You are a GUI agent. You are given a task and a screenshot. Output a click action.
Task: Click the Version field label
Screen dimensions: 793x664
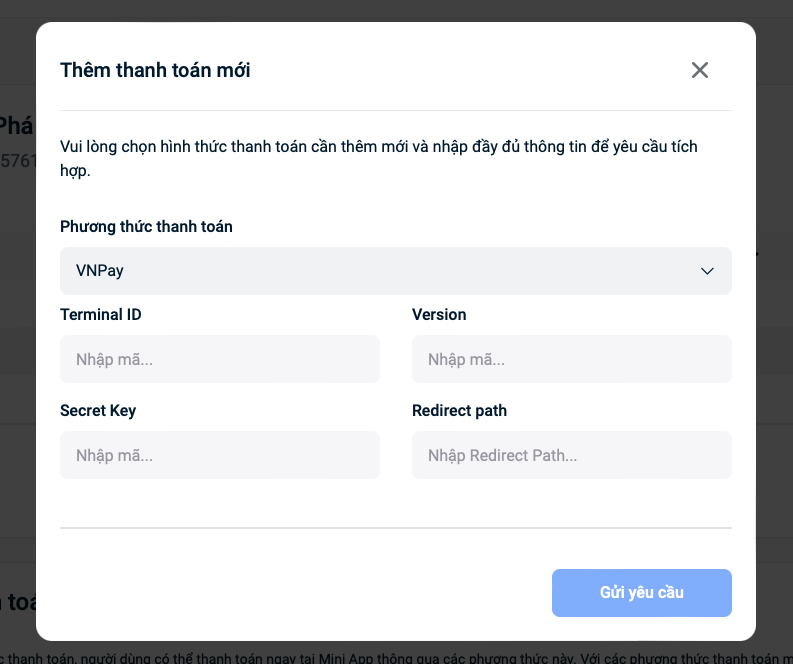439,315
